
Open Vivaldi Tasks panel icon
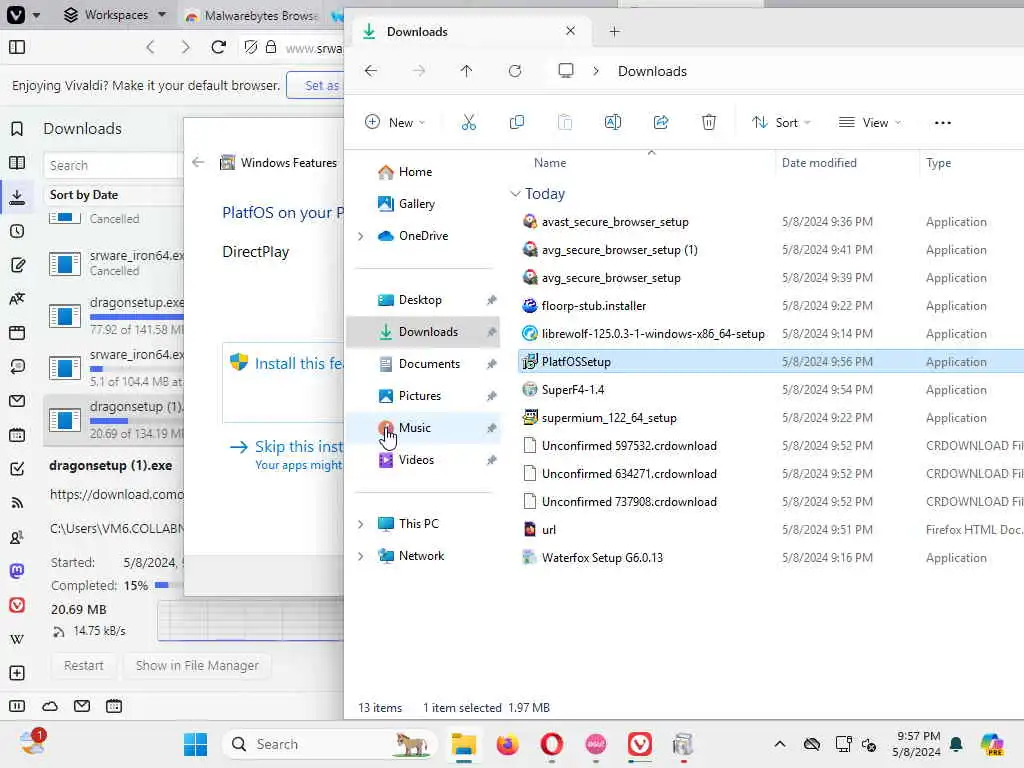pyautogui.click(x=18, y=469)
